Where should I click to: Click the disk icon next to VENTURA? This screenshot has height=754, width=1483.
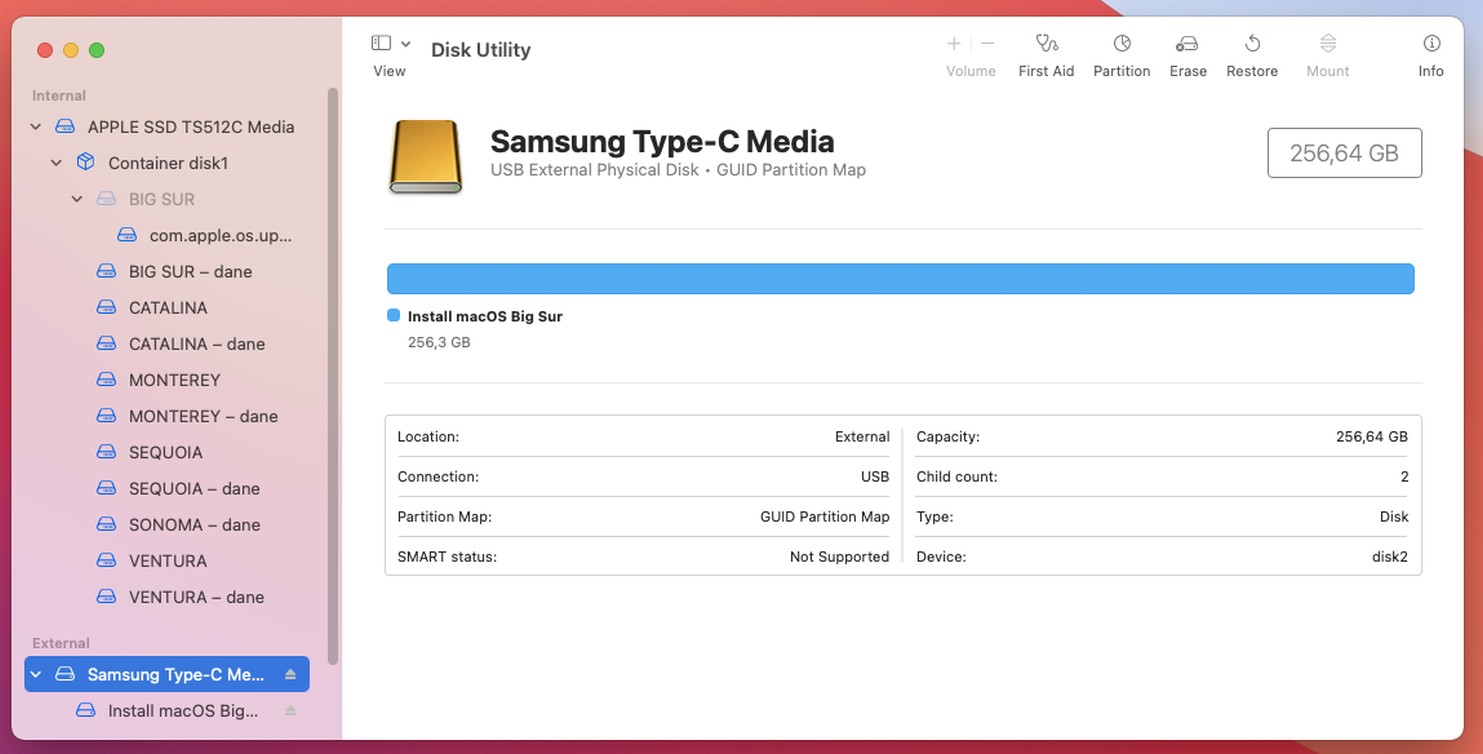click(x=106, y=560)
